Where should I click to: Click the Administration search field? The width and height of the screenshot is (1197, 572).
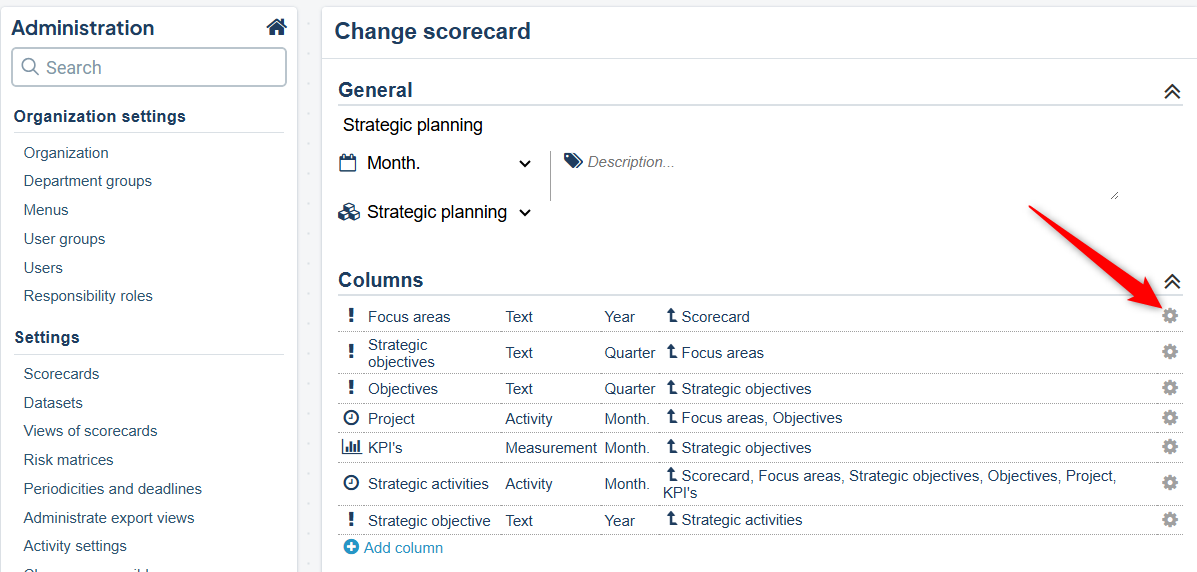pos(150,68)
